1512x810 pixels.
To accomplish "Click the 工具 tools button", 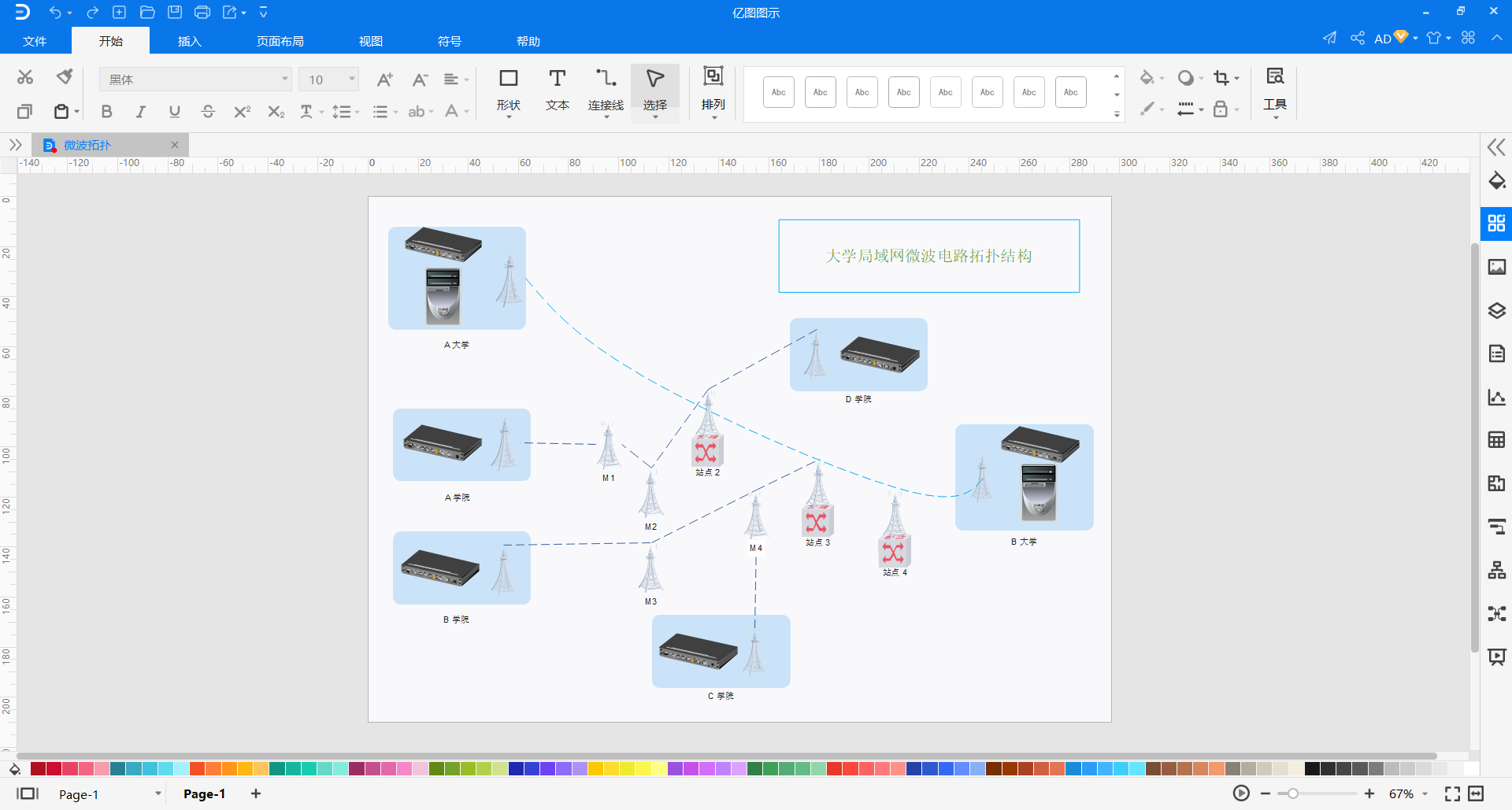I will 1275,92.
